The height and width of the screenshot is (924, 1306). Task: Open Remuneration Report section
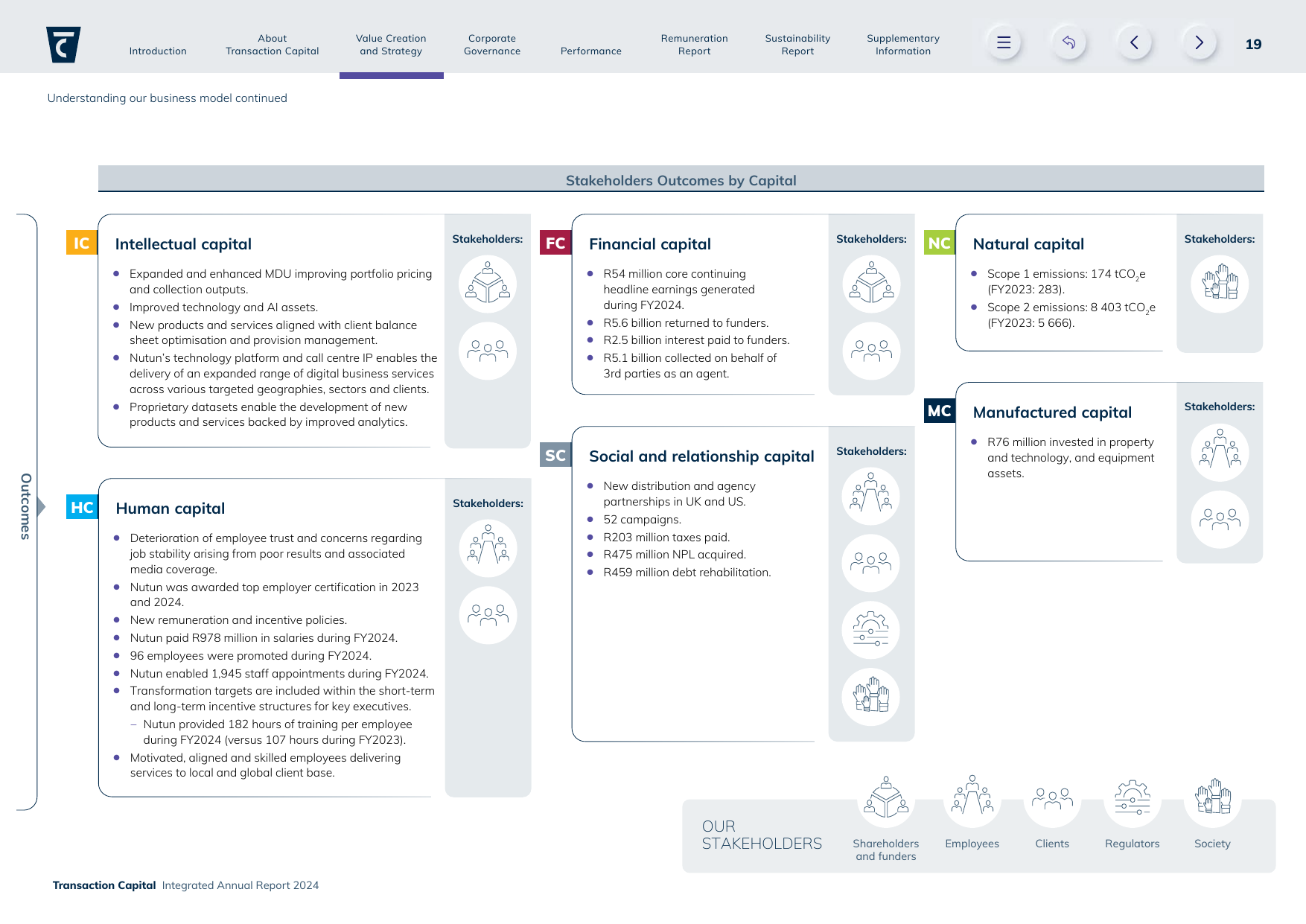click(695, 45)
